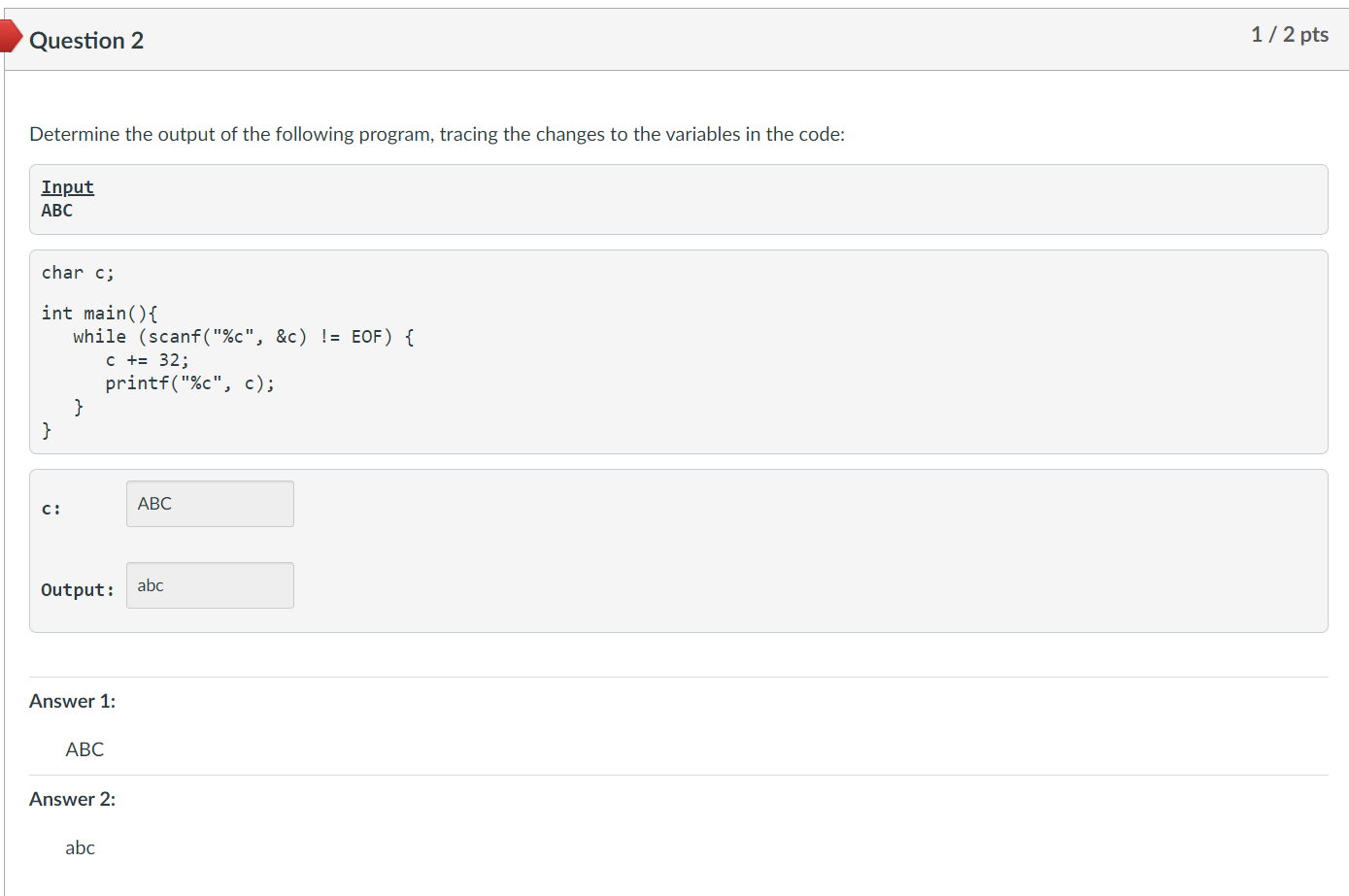This screenshot has width=1349, height=896.
Task: Click the Answer 1: heading
Action: tap(73, 700)
